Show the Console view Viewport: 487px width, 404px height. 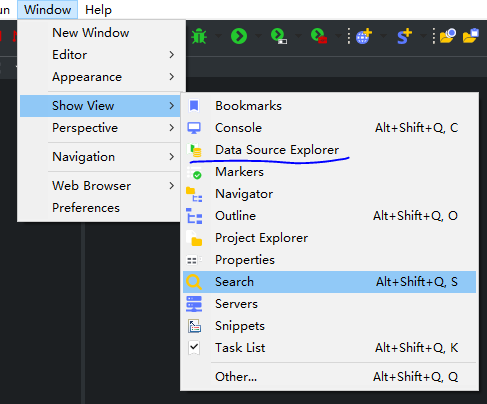(329, 128)
